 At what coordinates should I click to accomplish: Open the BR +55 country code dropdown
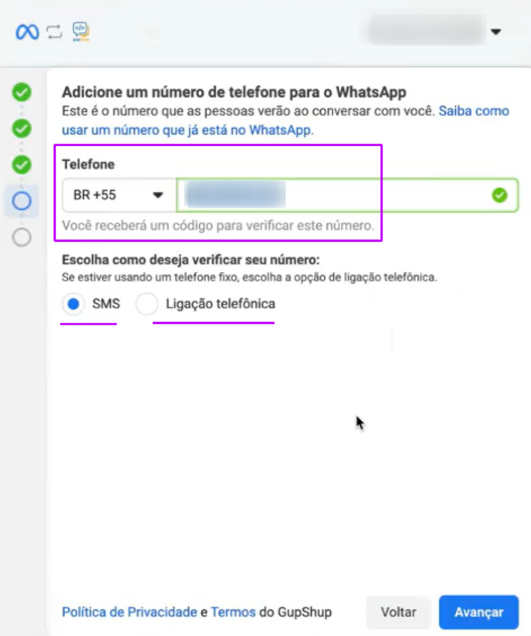pos(119,195)
